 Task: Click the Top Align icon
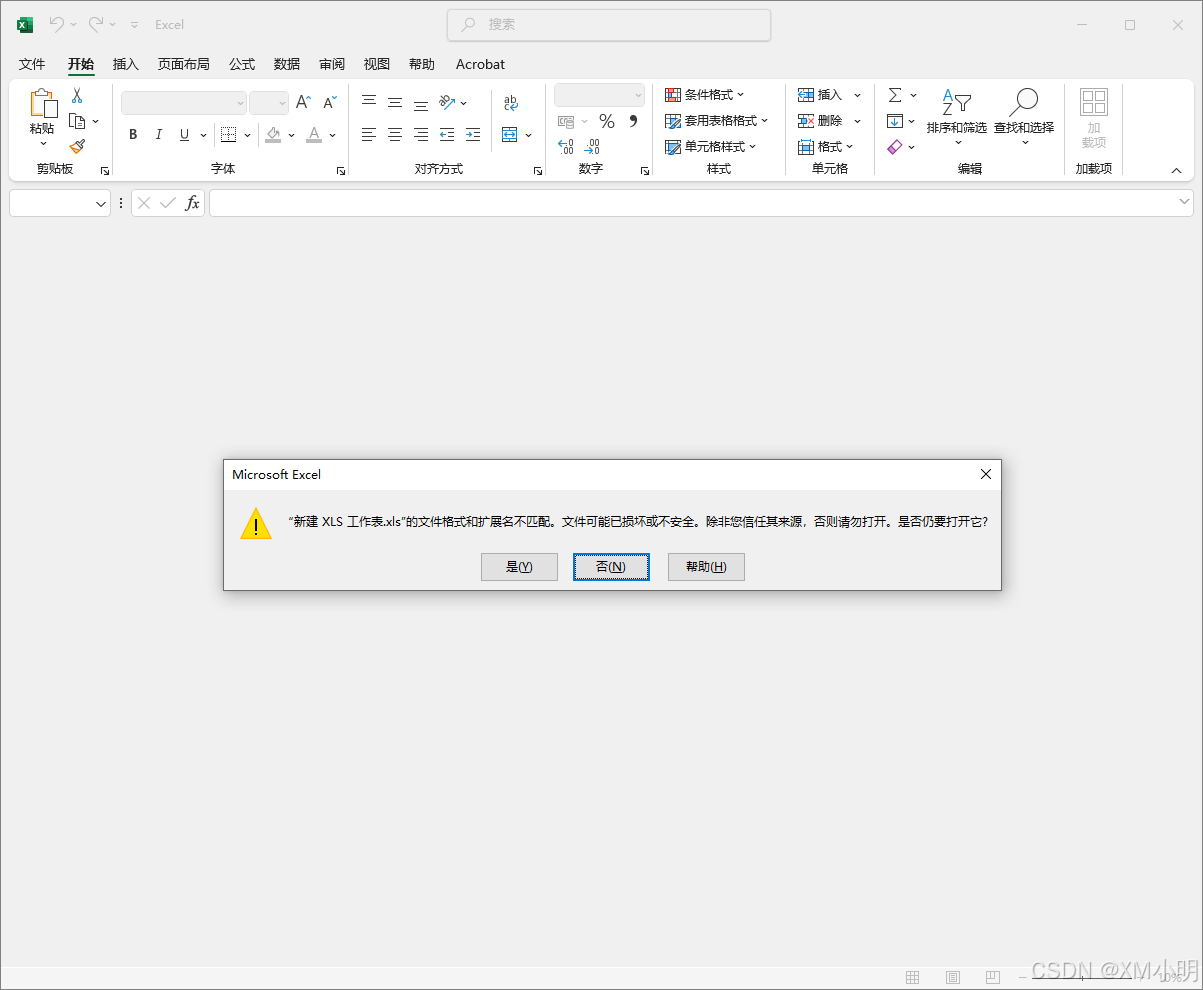(369, 102)
